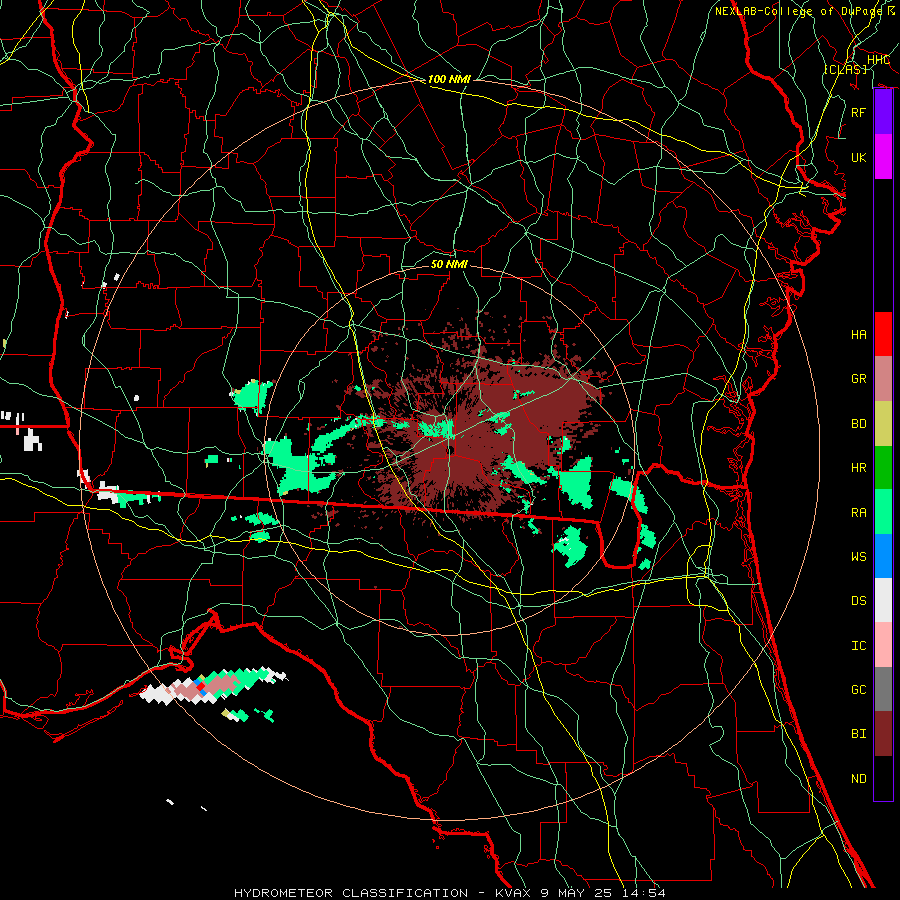The image size is (900, 900).
Task: Click the [CLAS] units label
Action: coord(845,69)
